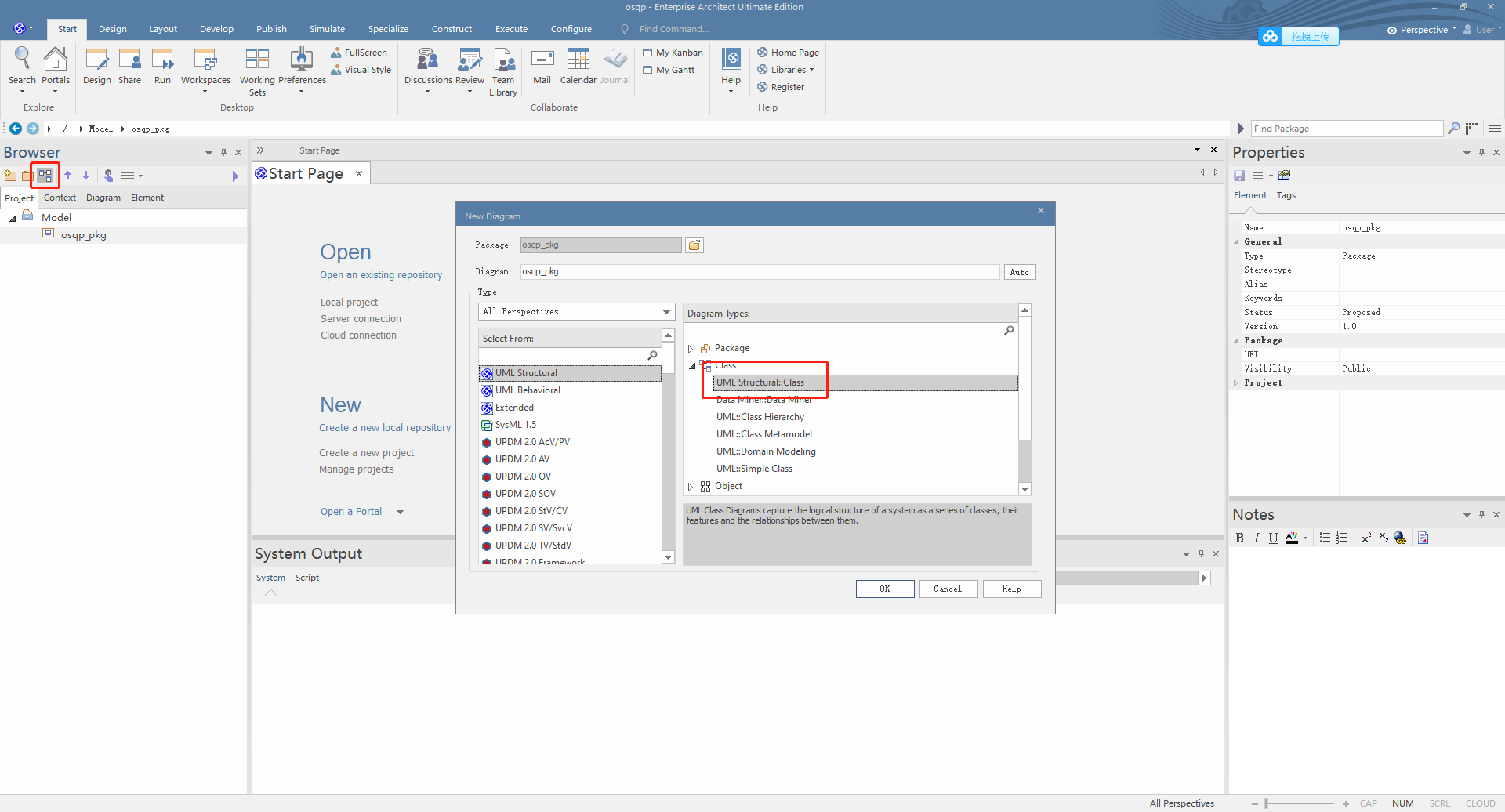Screen dimensions: 1505x812
Task: Open the Help ribbon button
Action: click(731, 70)
